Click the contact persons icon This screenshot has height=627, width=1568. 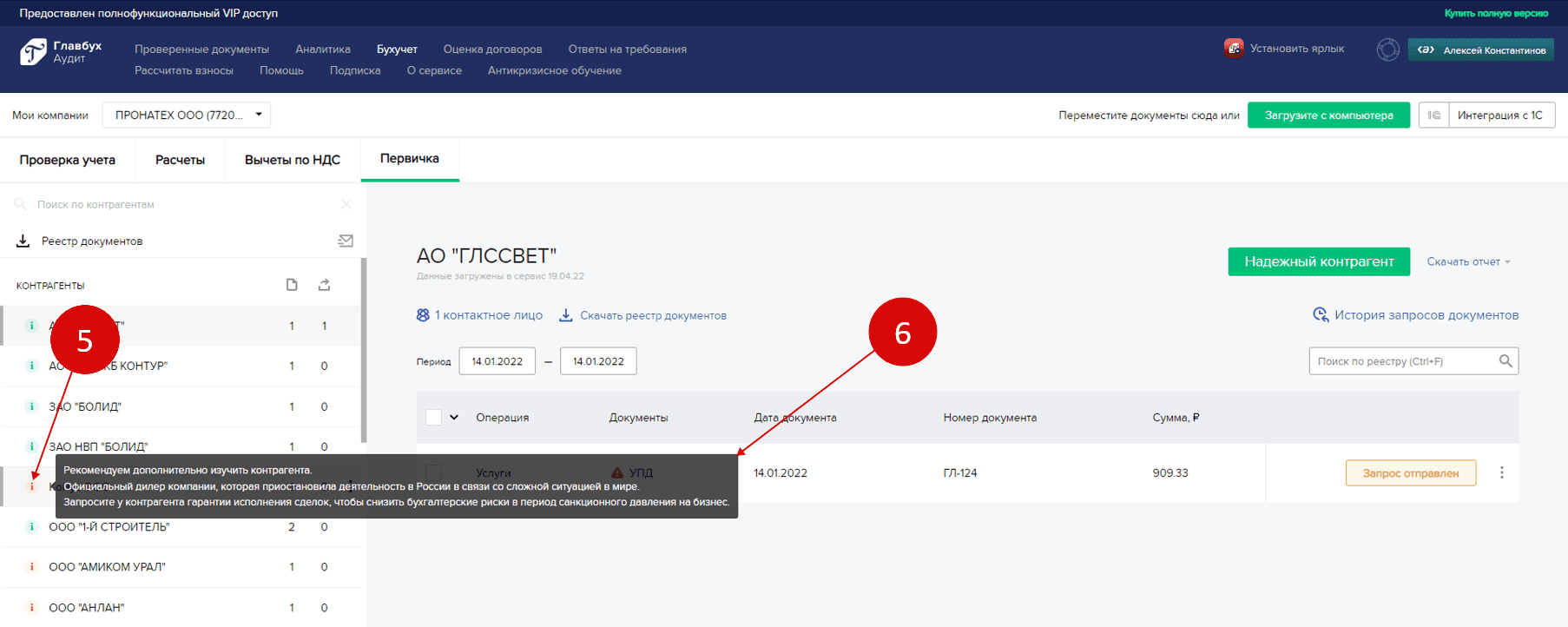pyautogui.click(x=423, y=315)
